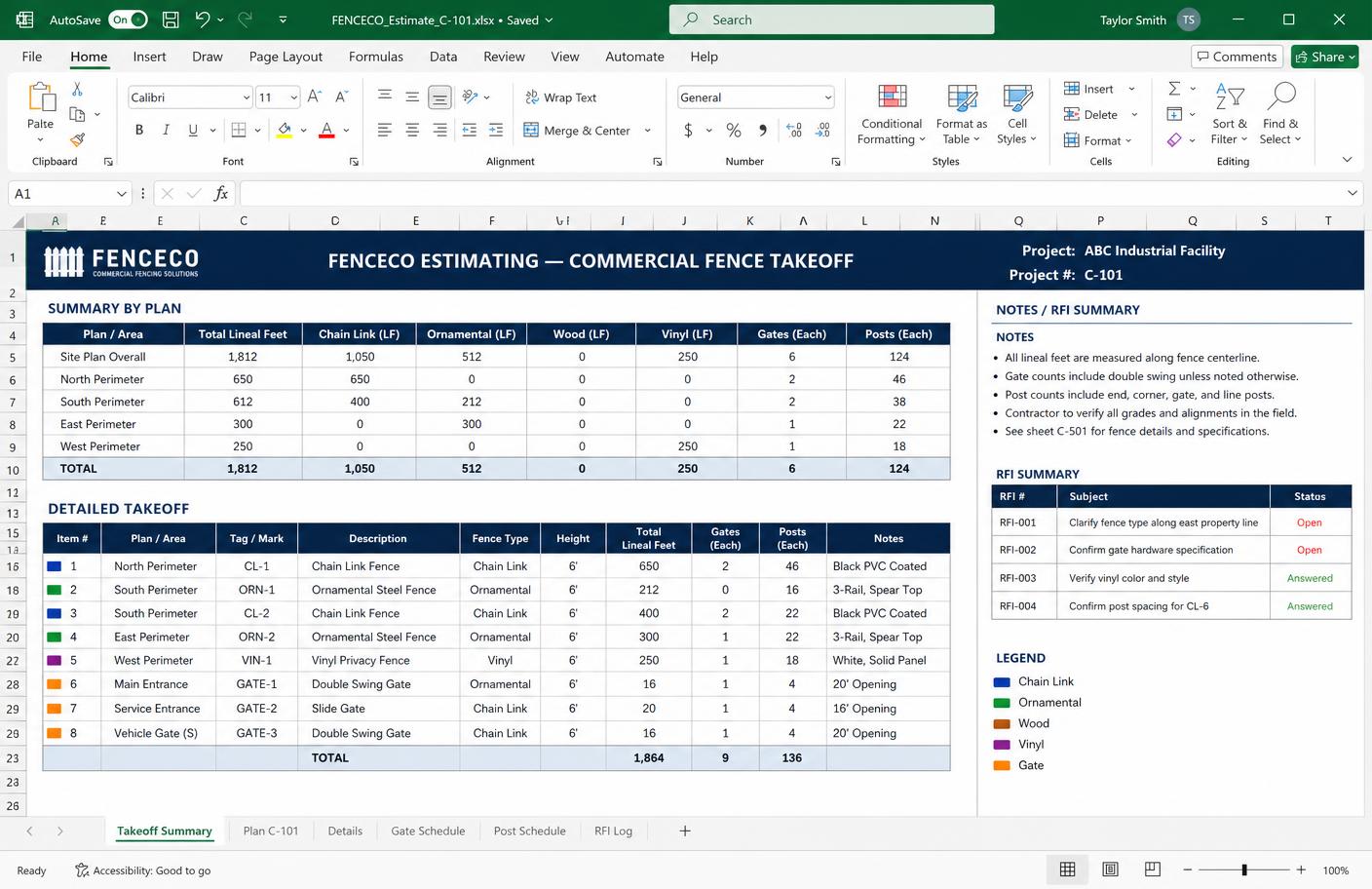Click the Format Painter brush icon

[x=77, y=139]
